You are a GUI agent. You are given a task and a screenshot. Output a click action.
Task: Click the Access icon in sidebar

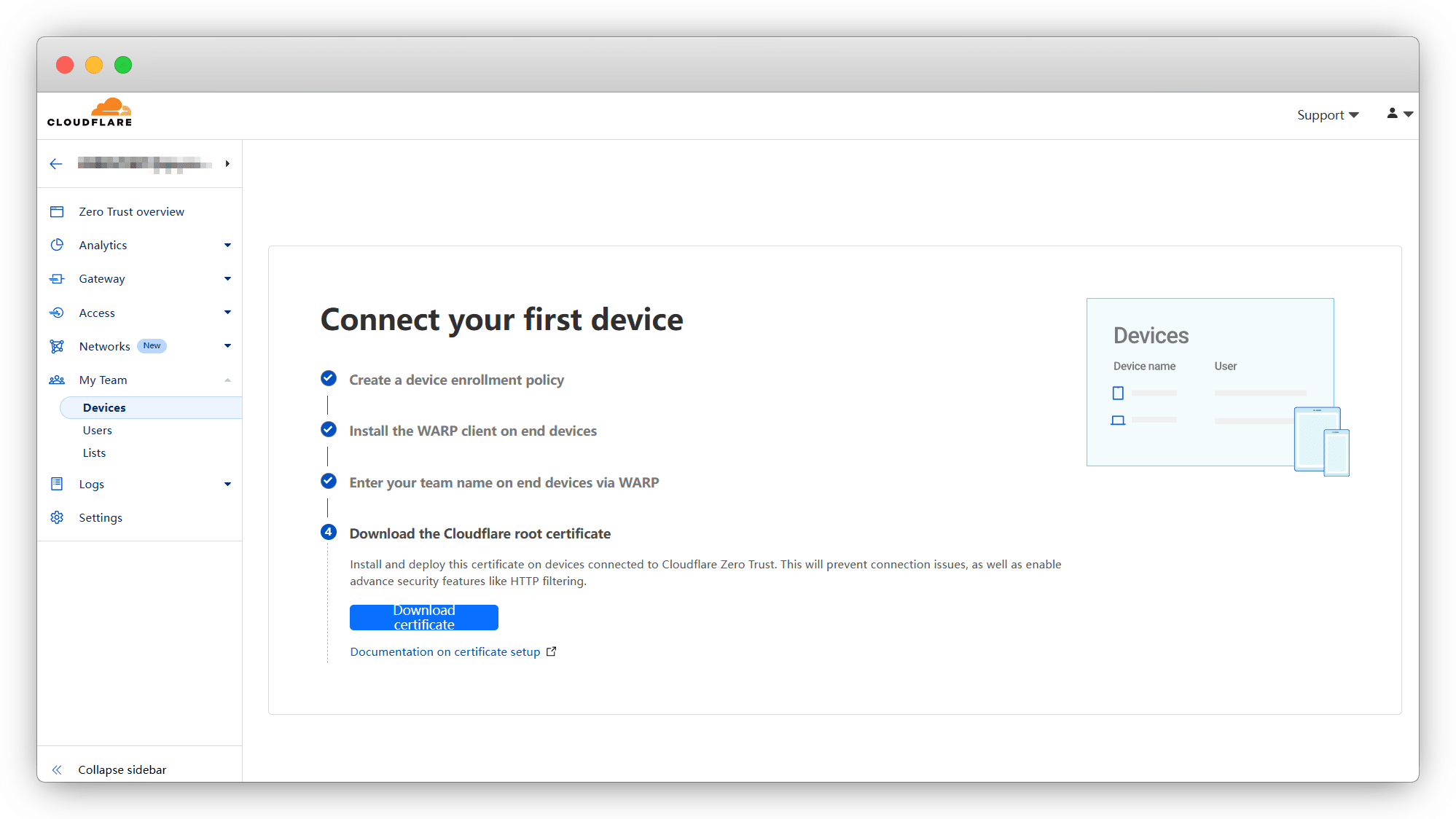click(57, 313)
